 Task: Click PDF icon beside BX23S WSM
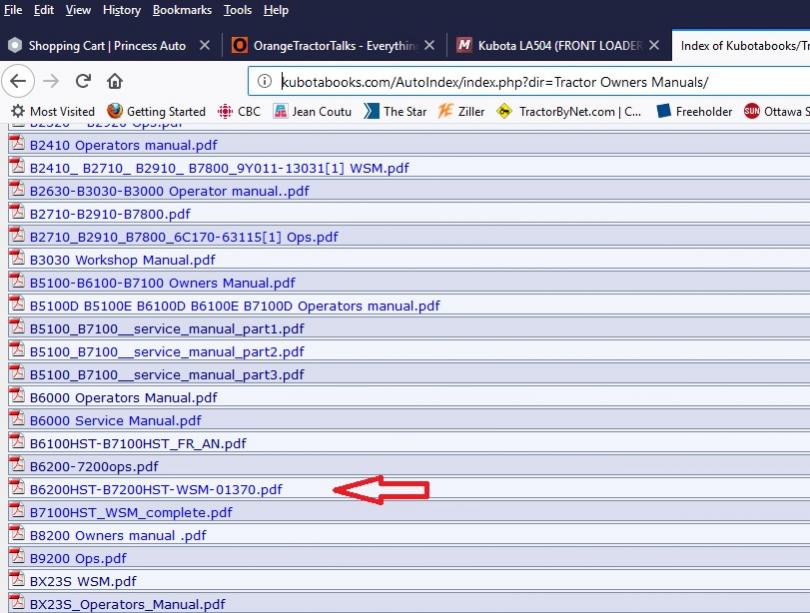pos(18,579)
